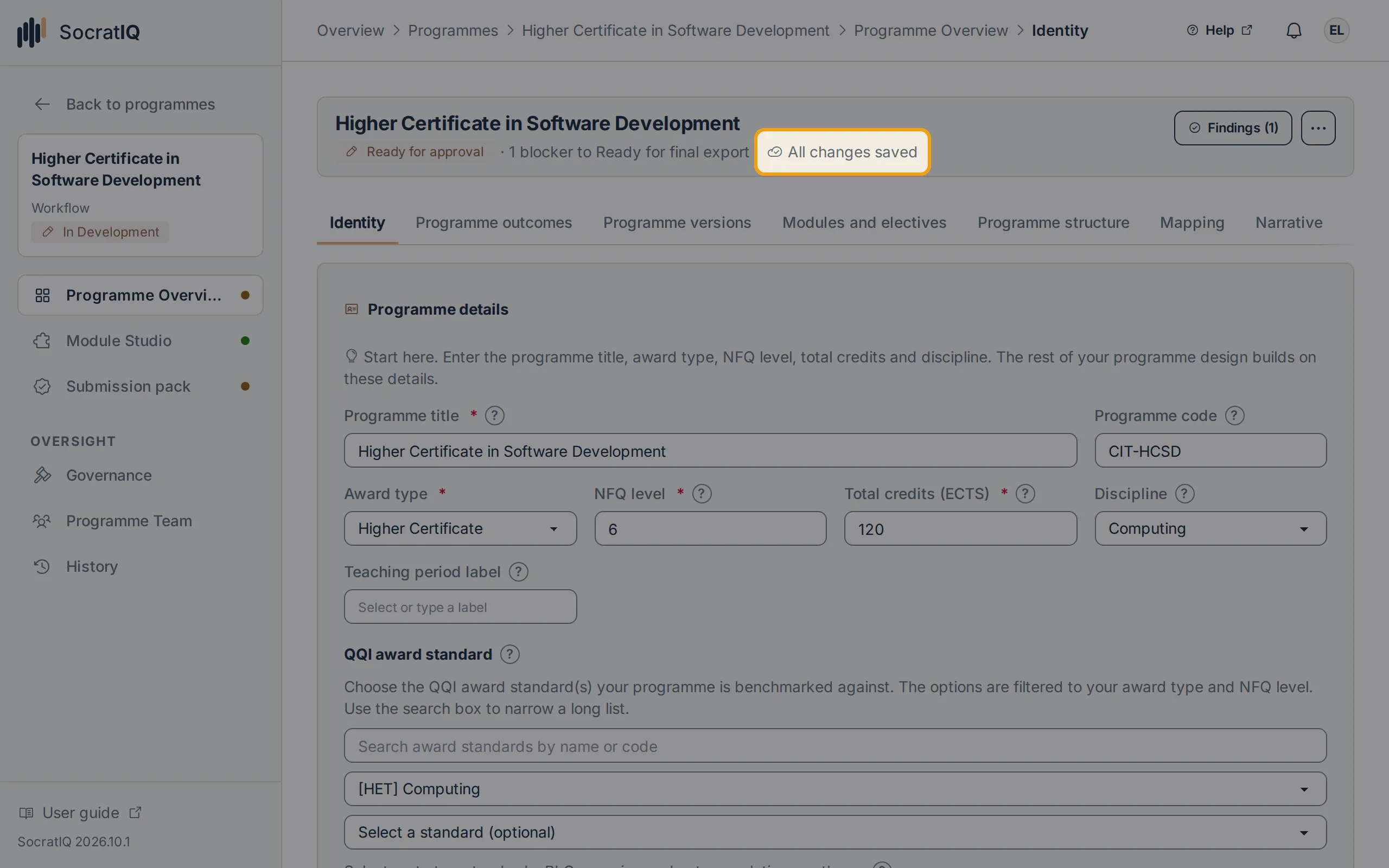Open the Select a standard (optional) dropdown
This screenshot has width=1389, height=868.
pos(835,832)
